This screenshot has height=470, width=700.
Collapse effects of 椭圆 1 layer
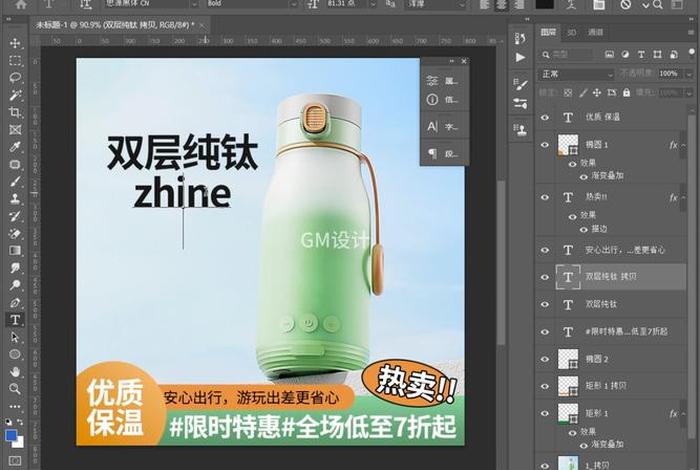coord(684,145)
